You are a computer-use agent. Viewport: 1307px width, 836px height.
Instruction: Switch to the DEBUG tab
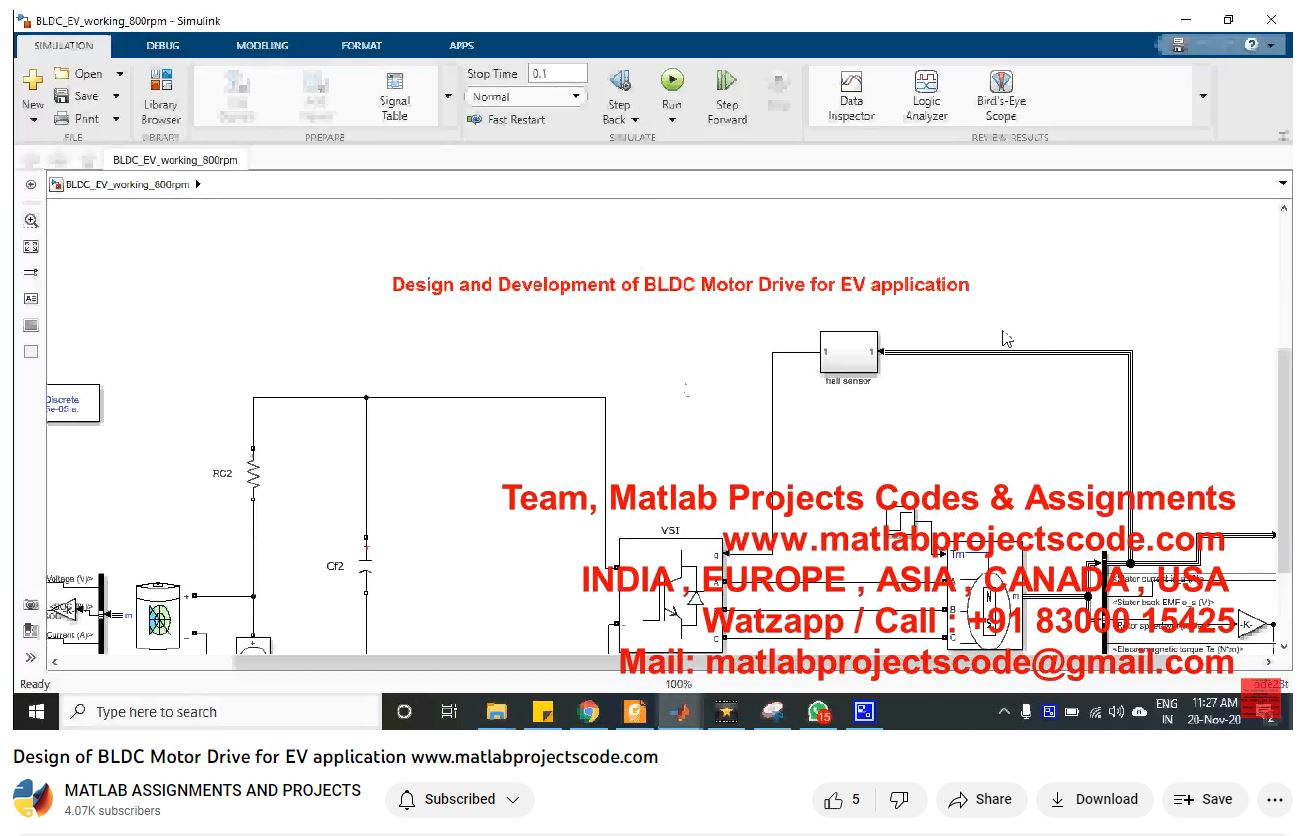click(x=163, y=46)
